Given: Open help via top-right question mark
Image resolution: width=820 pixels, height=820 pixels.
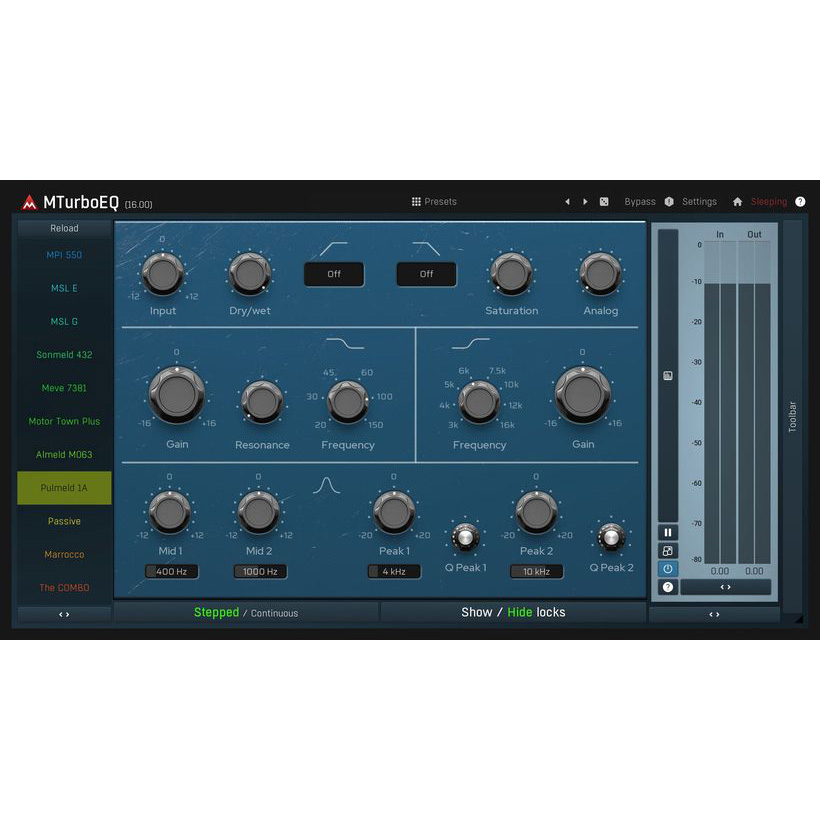Looking at the screenshot, I should (x=800, y=202).
